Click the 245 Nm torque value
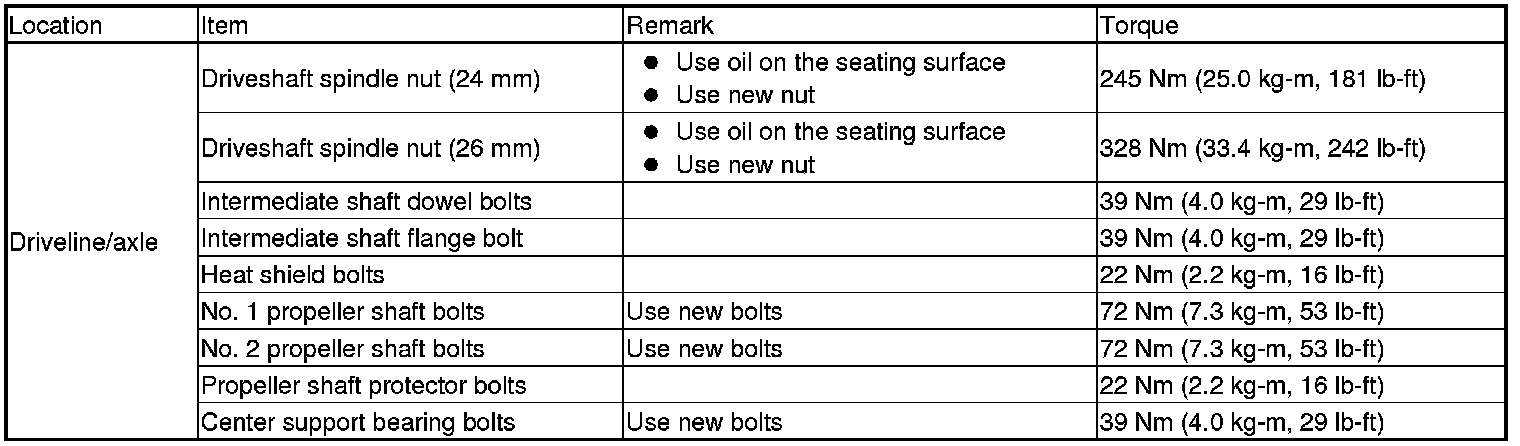 coord(1262,79)
